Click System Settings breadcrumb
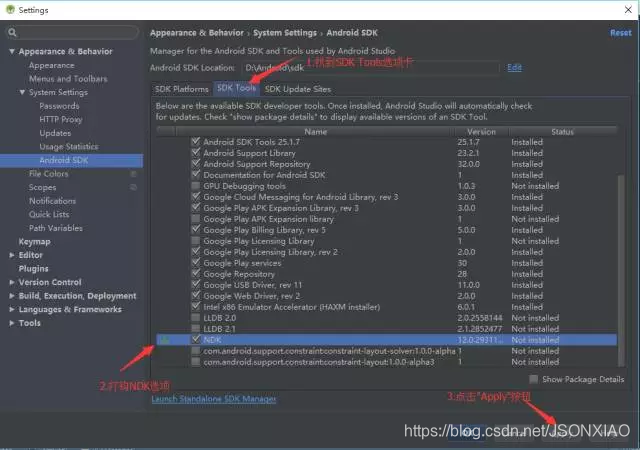 (x=285, y=33)
